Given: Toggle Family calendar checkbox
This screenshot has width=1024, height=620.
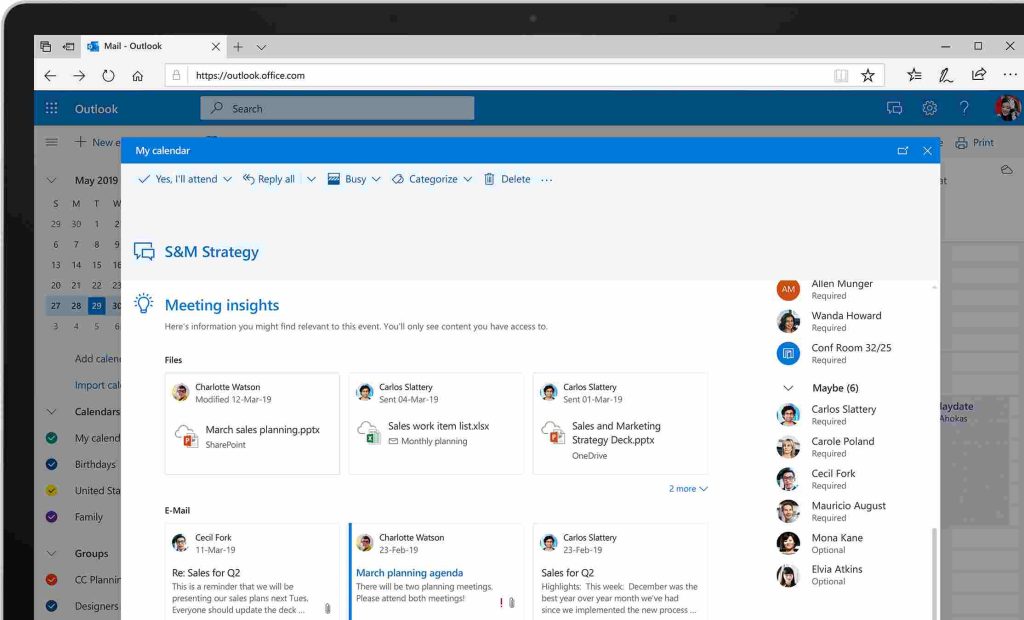Looking at the screenshot, I should (x=52, y=516).
